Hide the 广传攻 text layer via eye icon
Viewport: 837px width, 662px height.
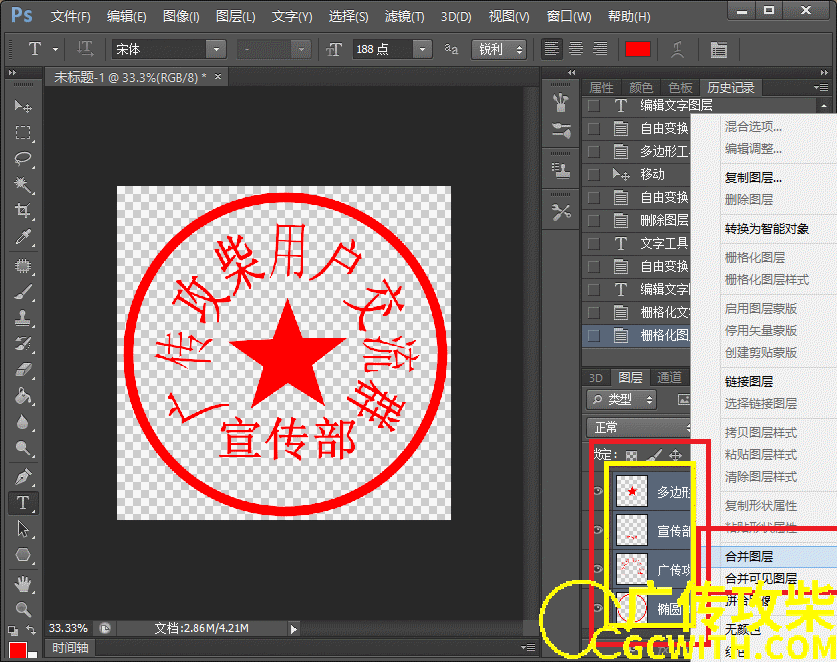pos(598,569)
